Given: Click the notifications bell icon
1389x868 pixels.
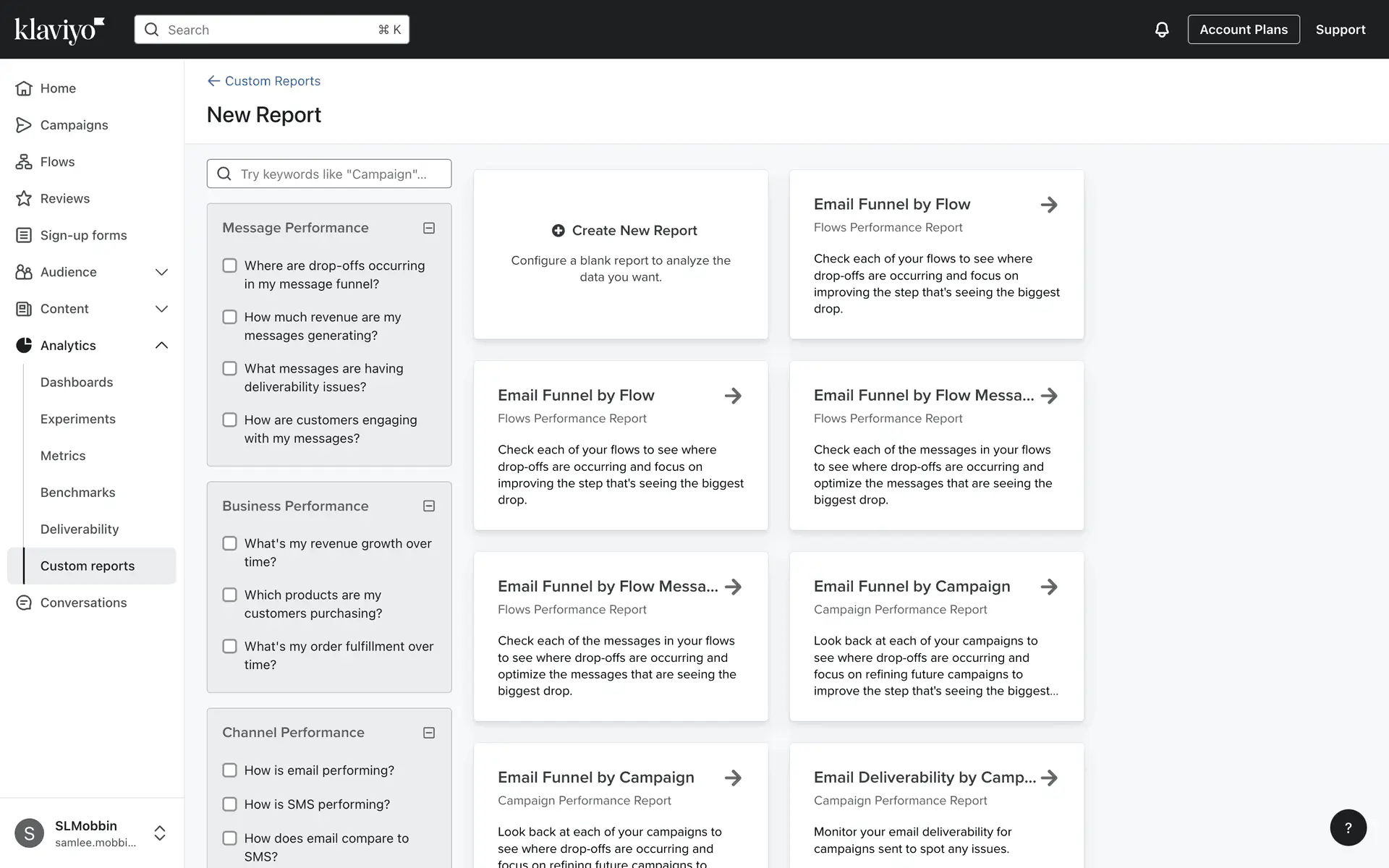Looking at the screenshot, I should [x=1161, y=30].
